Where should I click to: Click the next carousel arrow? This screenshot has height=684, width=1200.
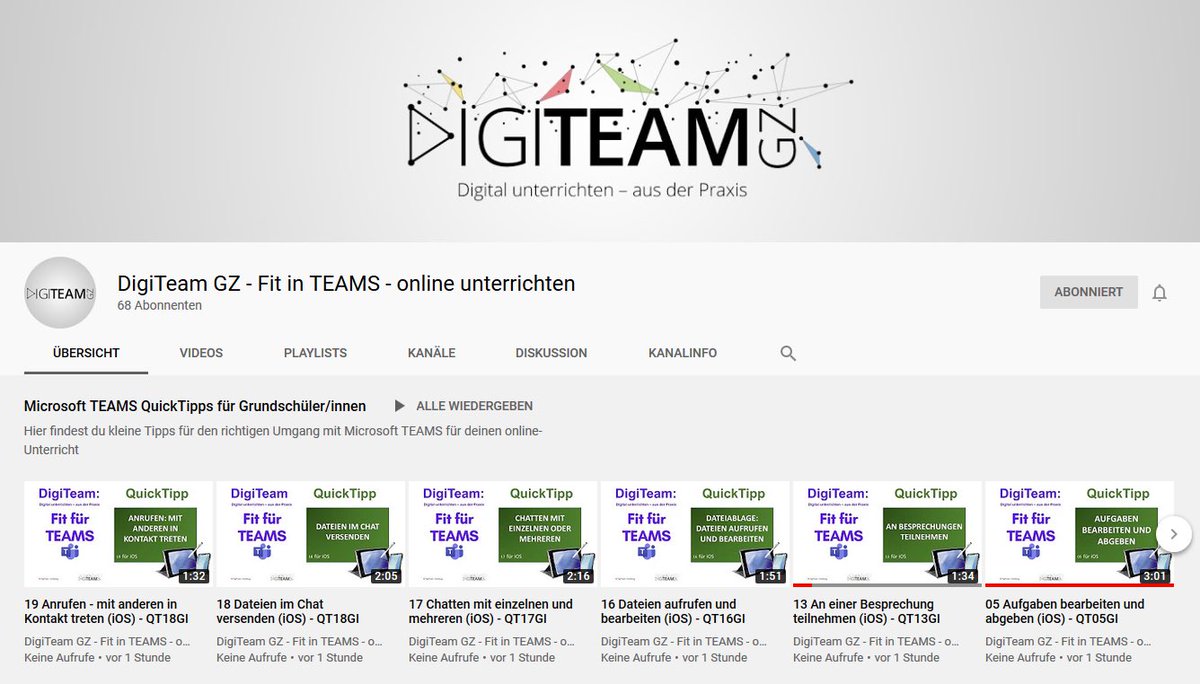pyautogui.click(x=1175, y=534)
